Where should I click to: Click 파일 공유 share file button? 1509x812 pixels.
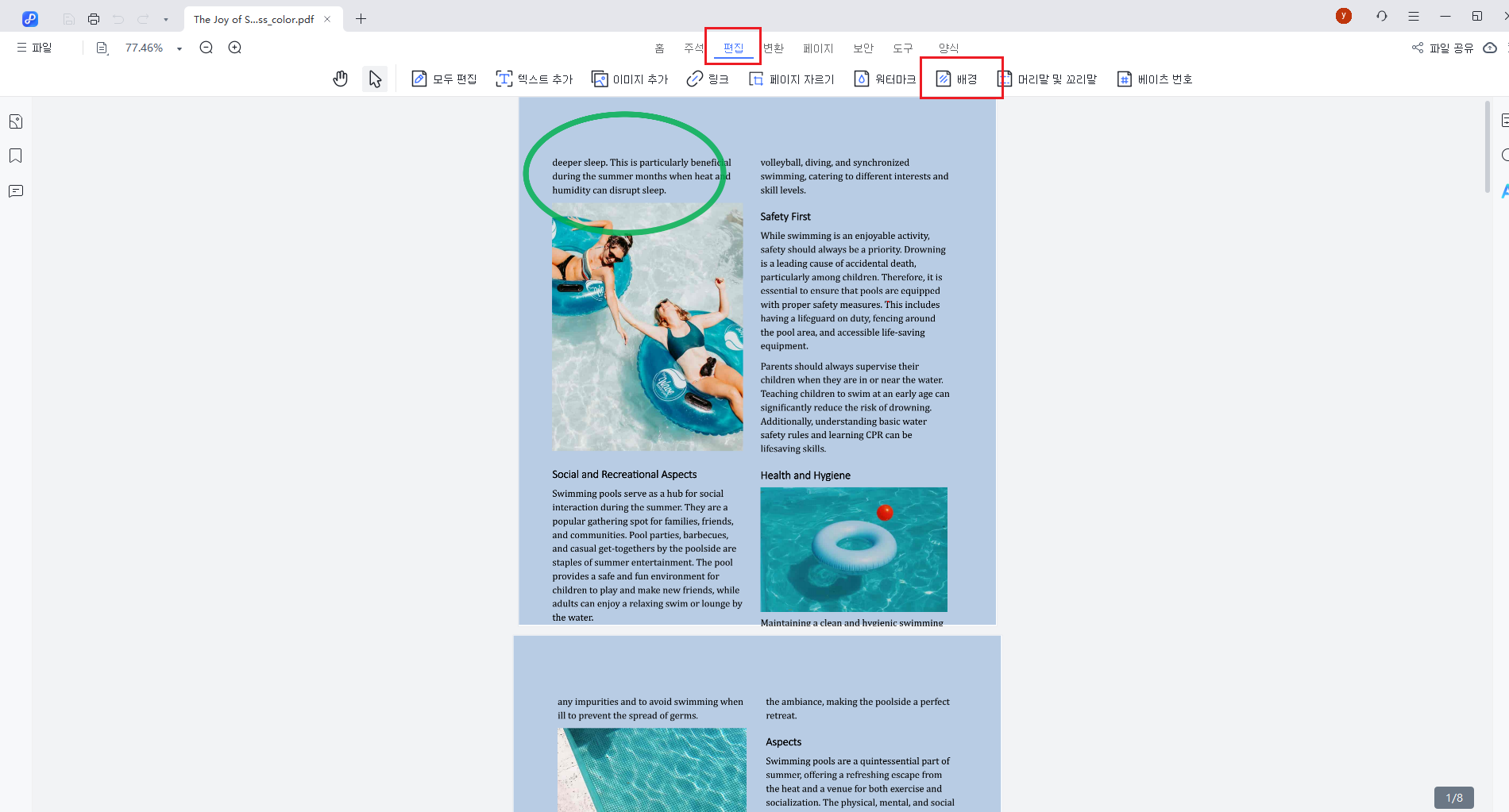coord(1442,48)
